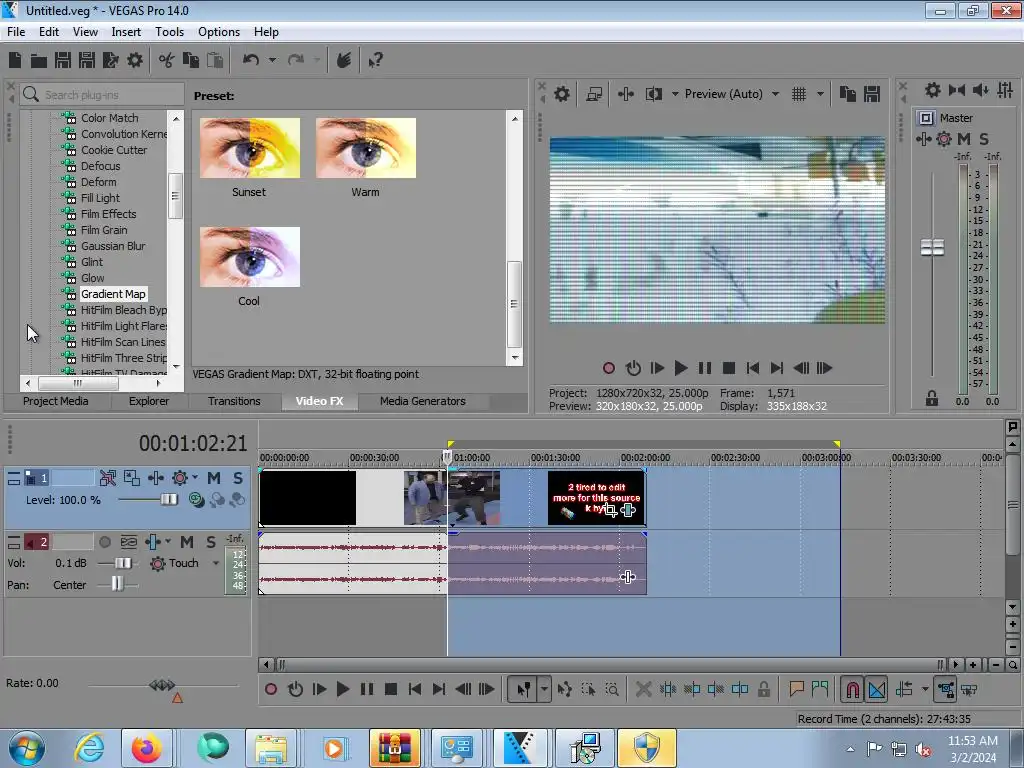Open audio track 2 automation dropdown arrow

coord(168,542)
